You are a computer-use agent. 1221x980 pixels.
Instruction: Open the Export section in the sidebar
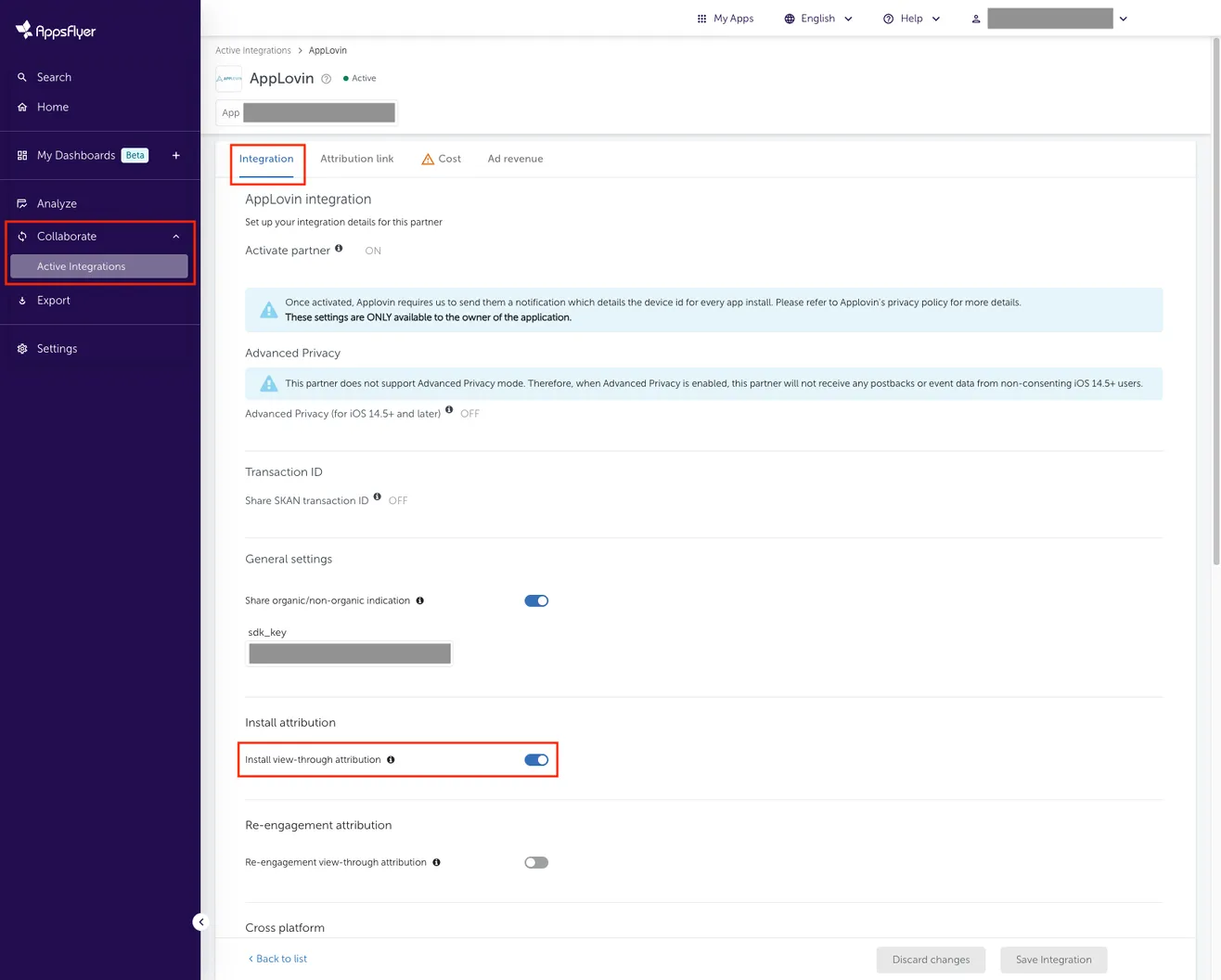click(x=53, y=300)
